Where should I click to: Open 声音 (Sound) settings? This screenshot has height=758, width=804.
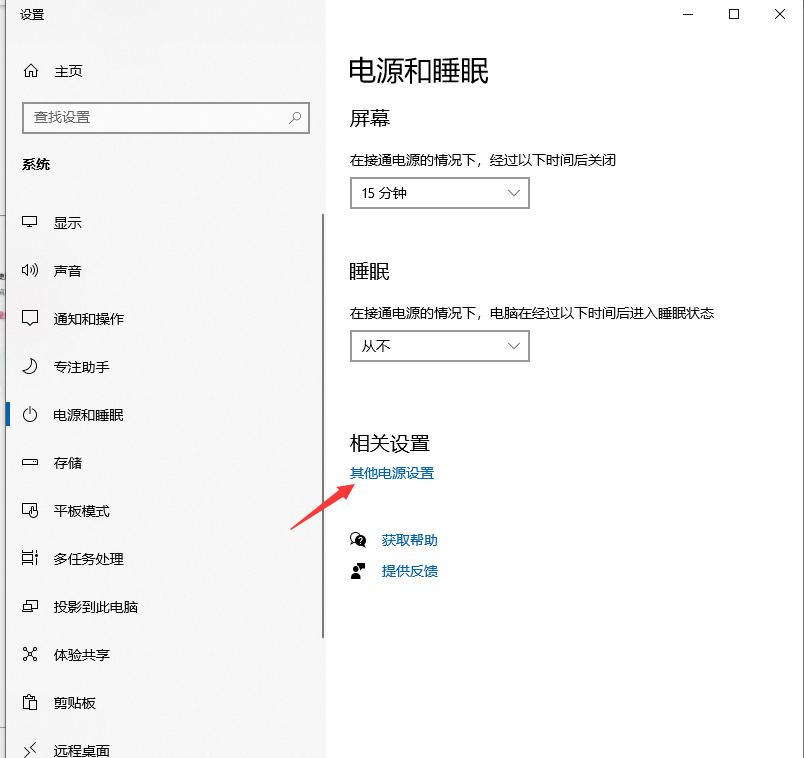tap(29, 270)
